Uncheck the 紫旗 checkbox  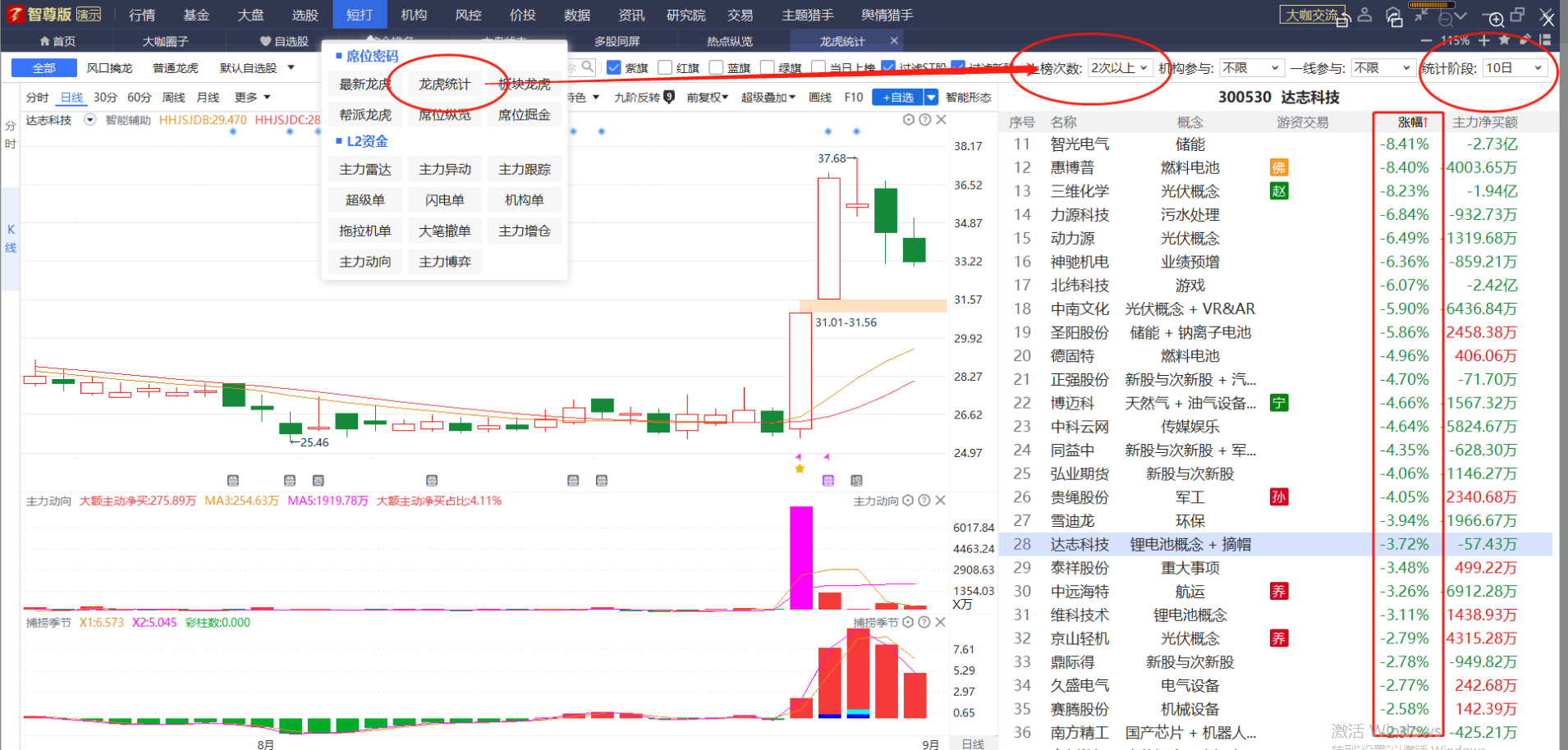[613, 67]
